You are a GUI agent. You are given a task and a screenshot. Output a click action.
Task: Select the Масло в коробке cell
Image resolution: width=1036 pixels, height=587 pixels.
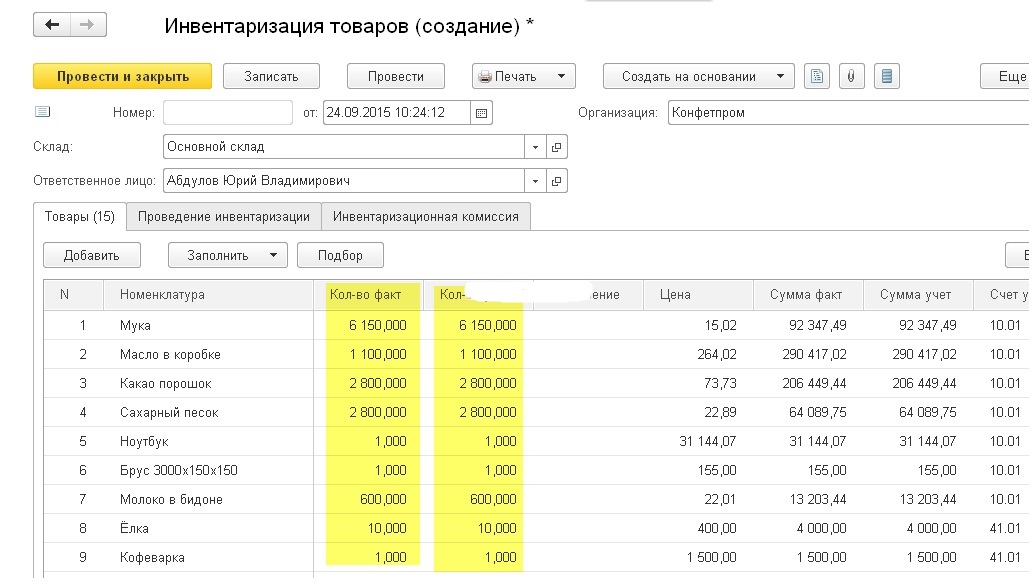point(208,354)
